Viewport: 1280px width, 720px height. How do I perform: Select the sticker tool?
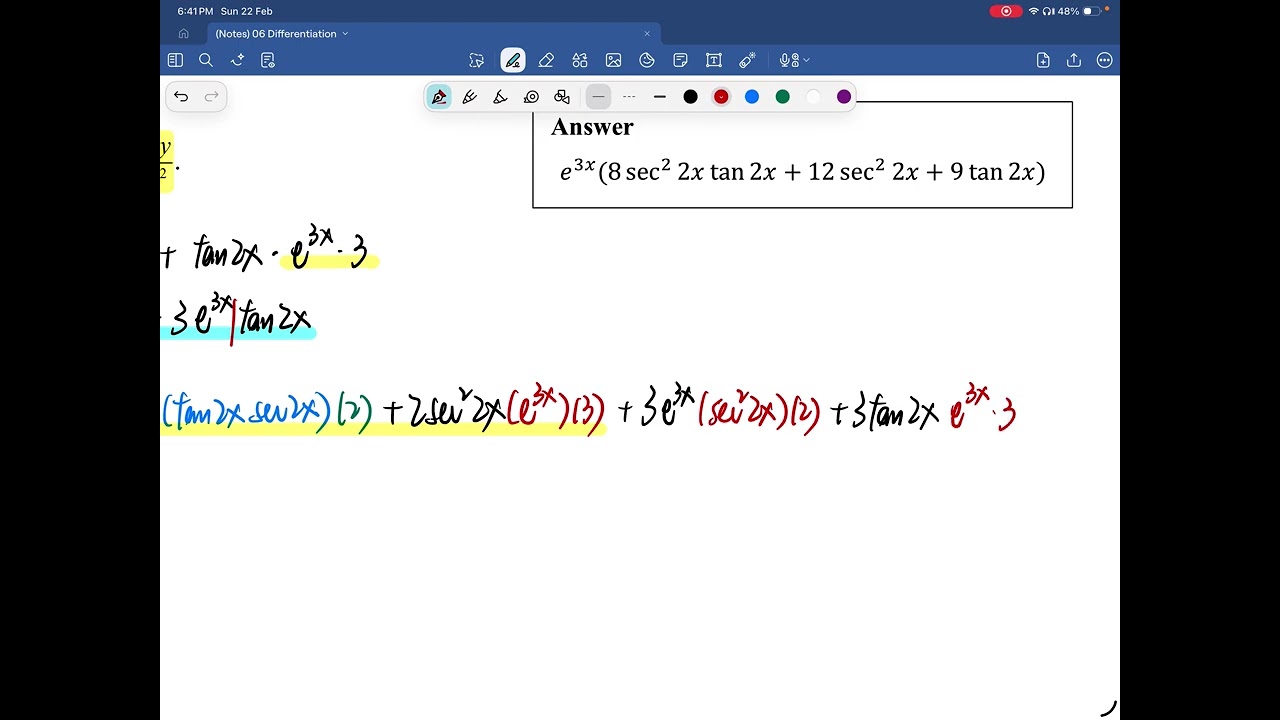point(647,60)
